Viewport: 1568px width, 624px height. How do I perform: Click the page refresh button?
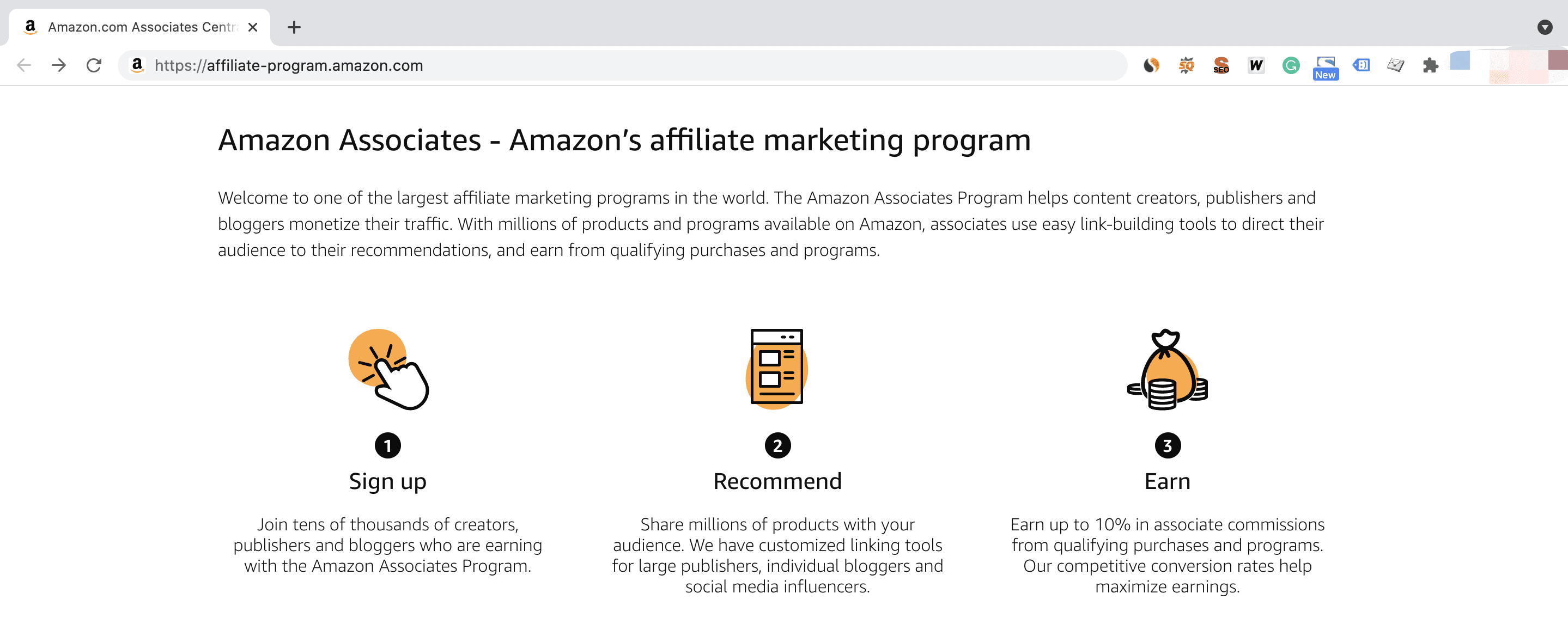95,66
